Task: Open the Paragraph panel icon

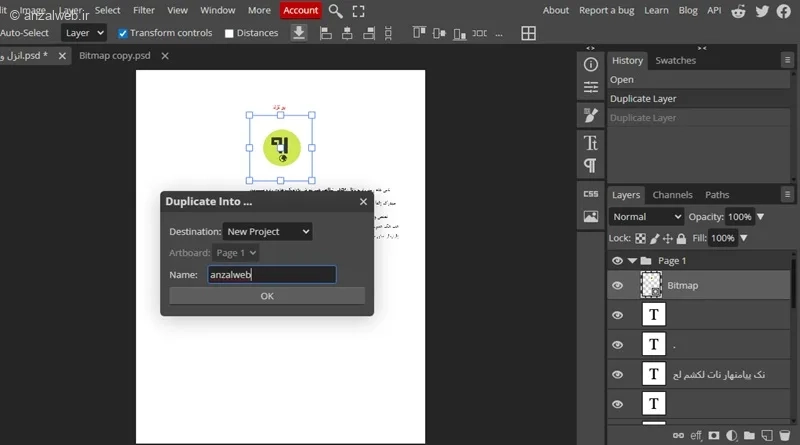Action: (591, 165)
